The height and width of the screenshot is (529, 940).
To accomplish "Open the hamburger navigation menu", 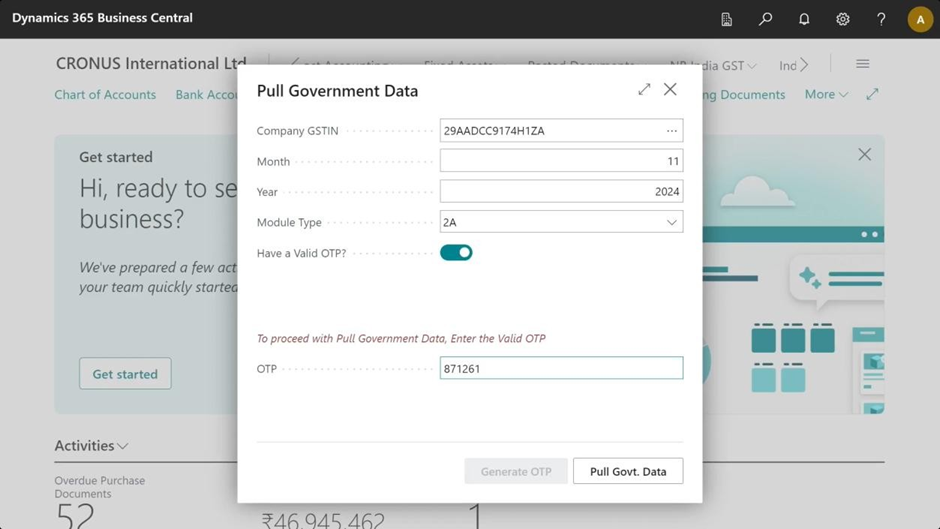I will tap(862, 64).
